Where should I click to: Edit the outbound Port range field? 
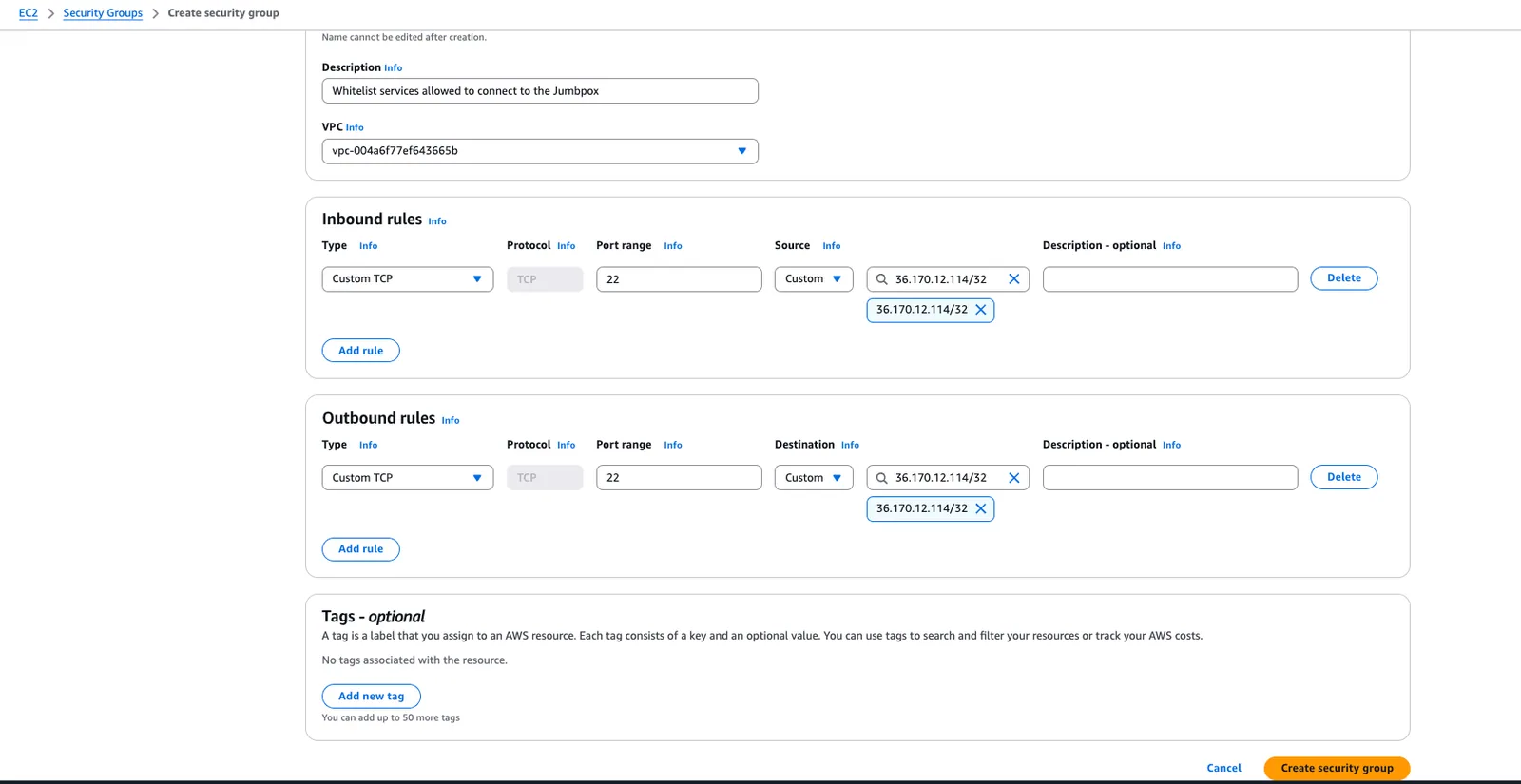[x=679, y=478]
